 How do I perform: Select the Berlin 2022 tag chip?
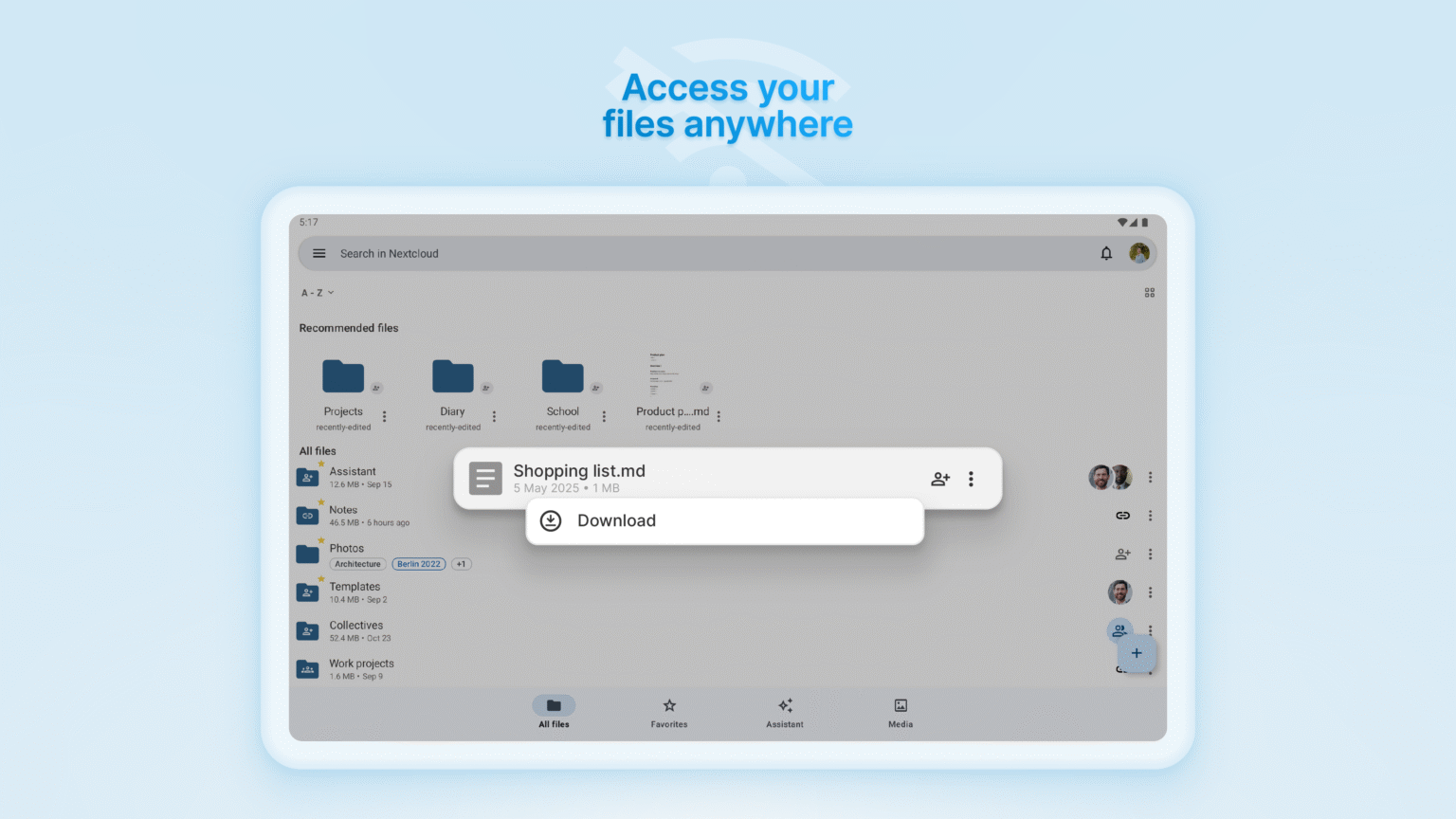pos(419,564)
